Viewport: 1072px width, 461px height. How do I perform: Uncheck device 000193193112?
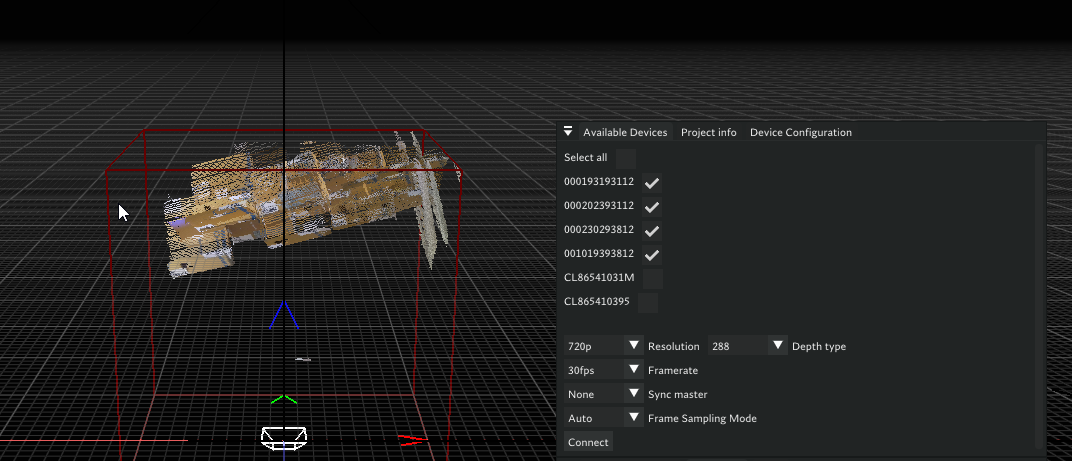pos(651,183)
